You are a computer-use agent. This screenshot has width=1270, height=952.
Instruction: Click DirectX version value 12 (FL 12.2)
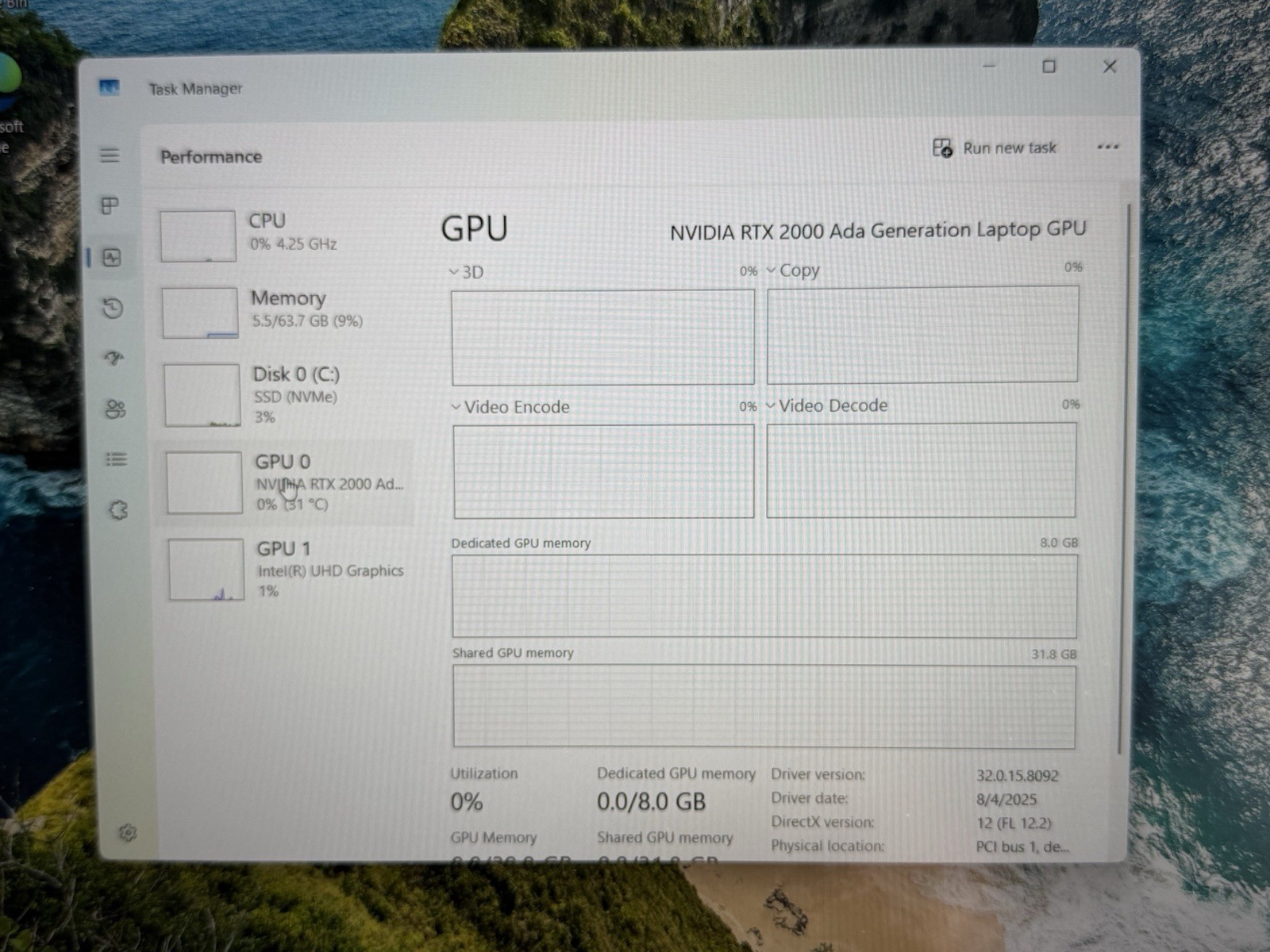coord(1014,823)
